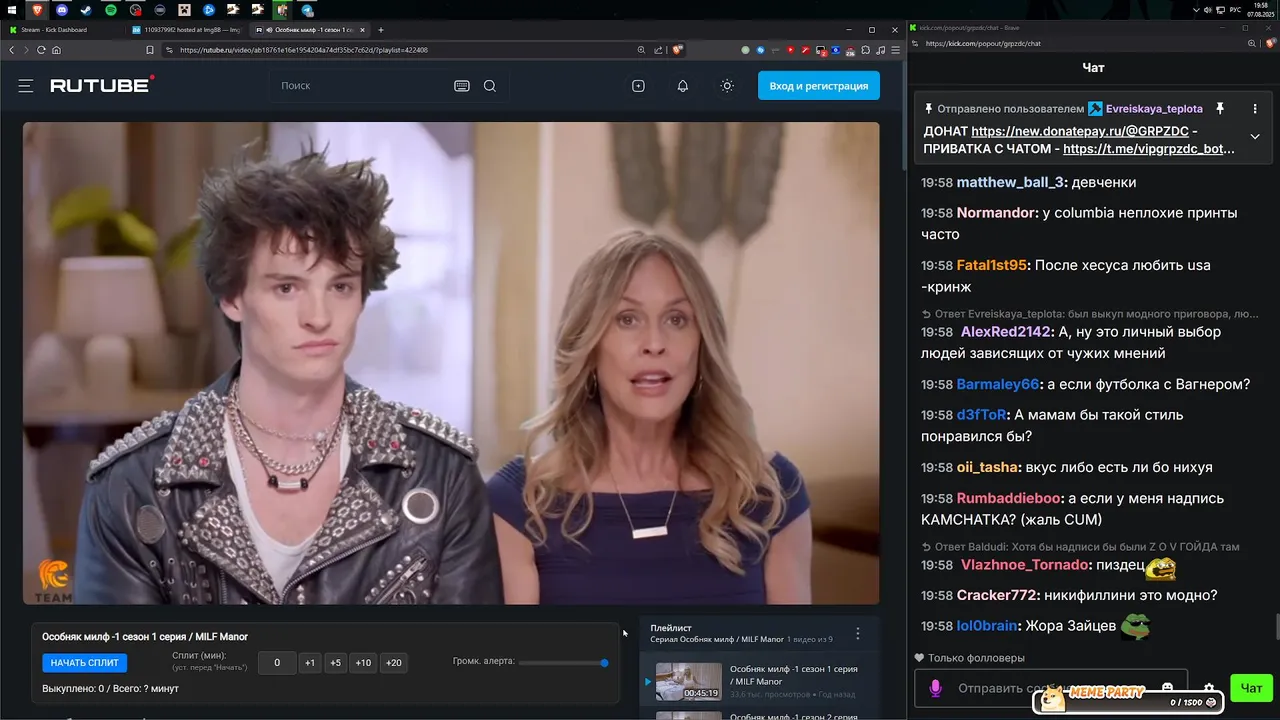Viewport: 1280px width, 720px height.
Task: Click username matthew_ball_3 in chat
Action: coord(1010,182)
